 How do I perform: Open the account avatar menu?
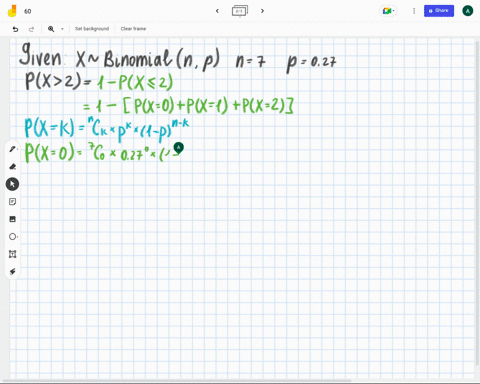(468, 11)
